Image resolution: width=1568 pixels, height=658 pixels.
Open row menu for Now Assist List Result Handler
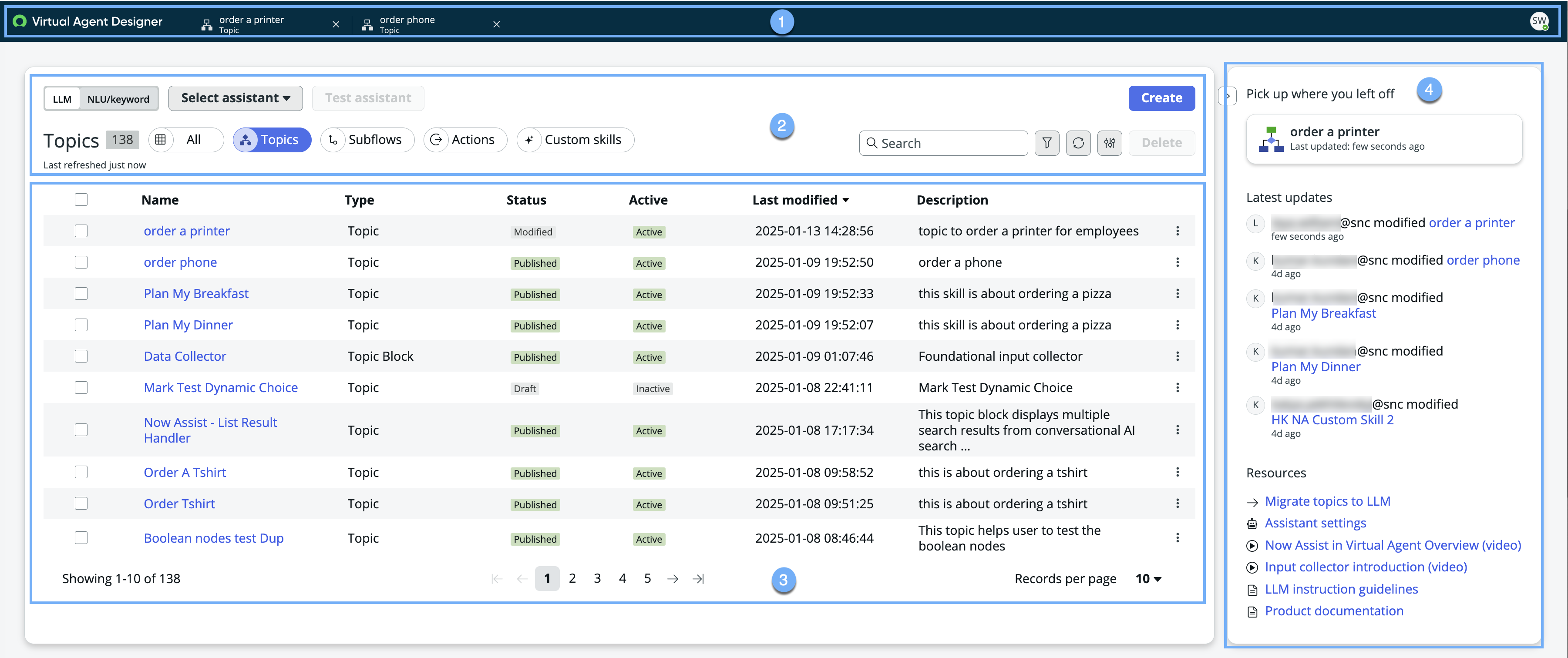pyautogui.click(x=1177, y=430)
